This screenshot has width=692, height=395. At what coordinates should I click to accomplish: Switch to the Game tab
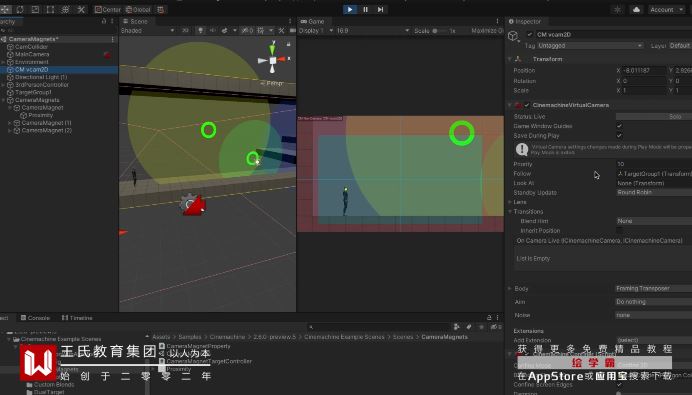pyautogui.click(x=312, y=21)
